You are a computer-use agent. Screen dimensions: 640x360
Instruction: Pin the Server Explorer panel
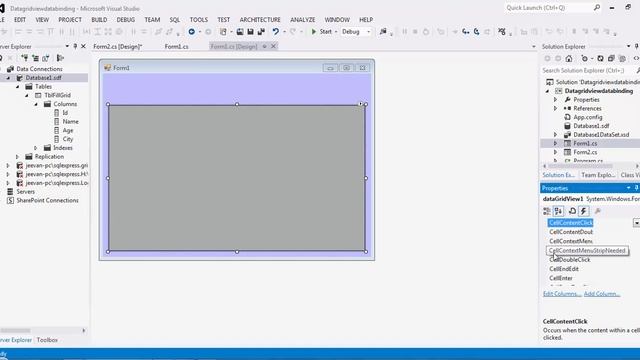pyautogui.click(x=75, y=47)
